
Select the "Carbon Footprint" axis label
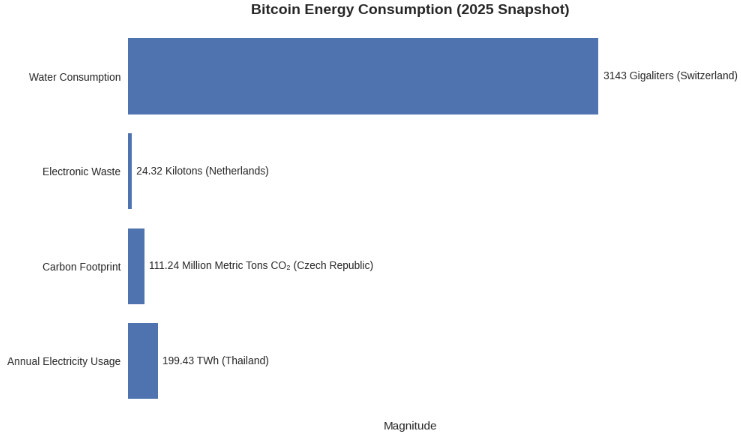(81, 267)
